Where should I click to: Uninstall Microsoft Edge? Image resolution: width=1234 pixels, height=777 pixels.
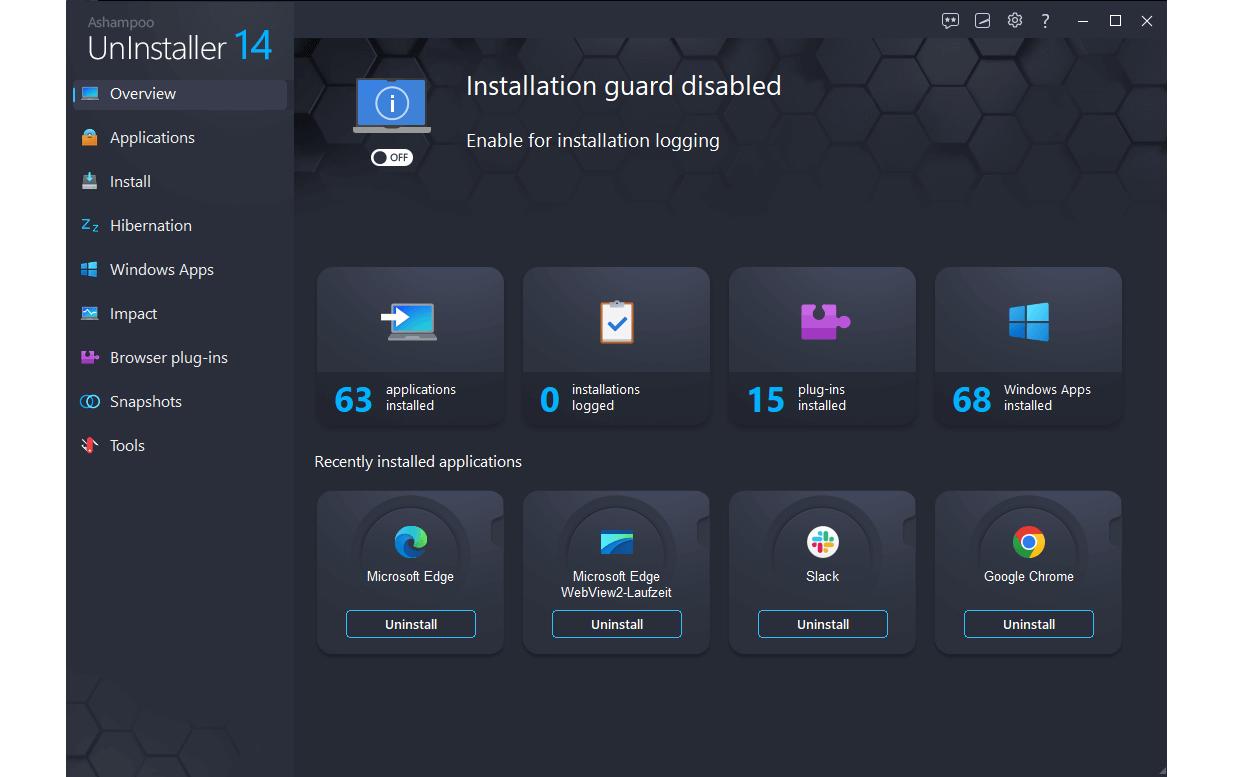(411, 624)
